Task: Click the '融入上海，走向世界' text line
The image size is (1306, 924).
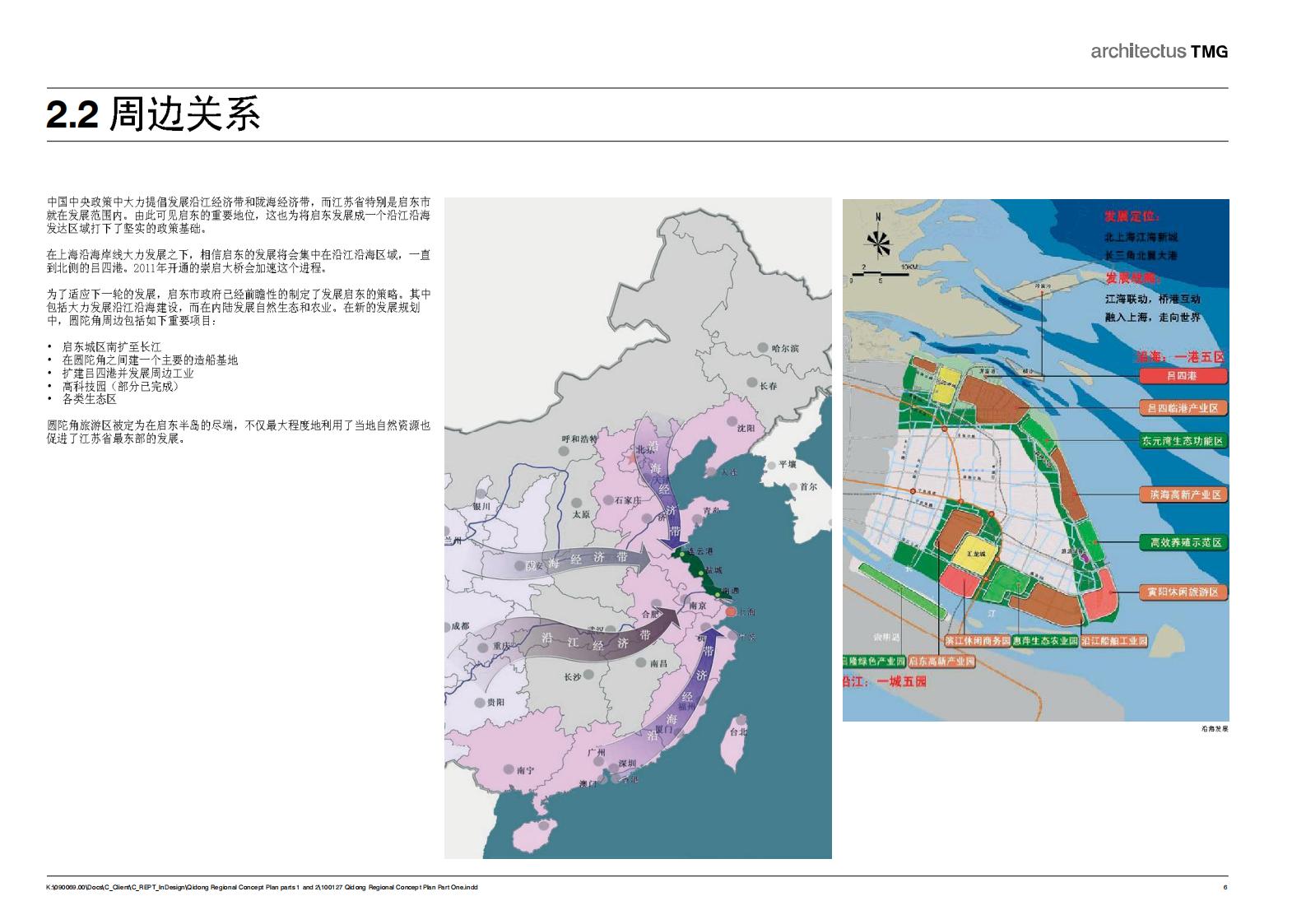Action: click(x=1153, y=318)
